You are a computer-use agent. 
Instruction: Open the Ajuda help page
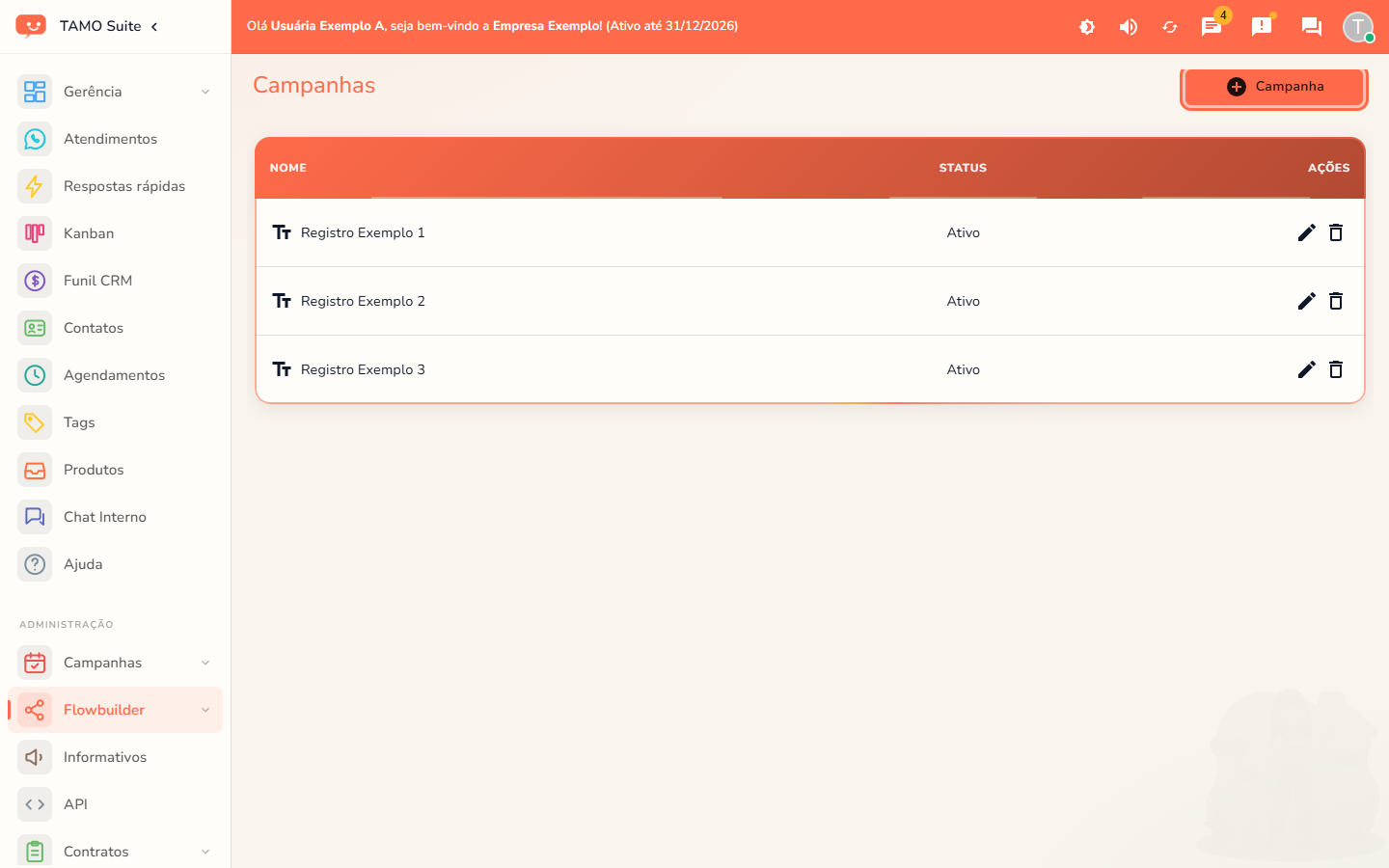tap(116, 564)
